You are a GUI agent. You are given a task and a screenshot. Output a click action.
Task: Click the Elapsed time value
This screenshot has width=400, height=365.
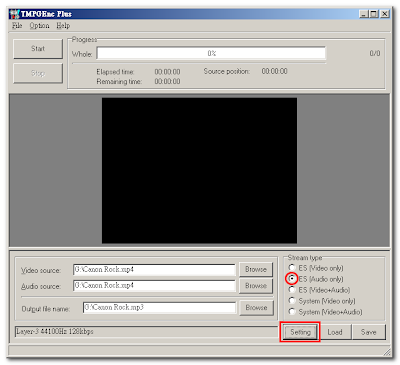pyautogui.click(x=167, y=72)
